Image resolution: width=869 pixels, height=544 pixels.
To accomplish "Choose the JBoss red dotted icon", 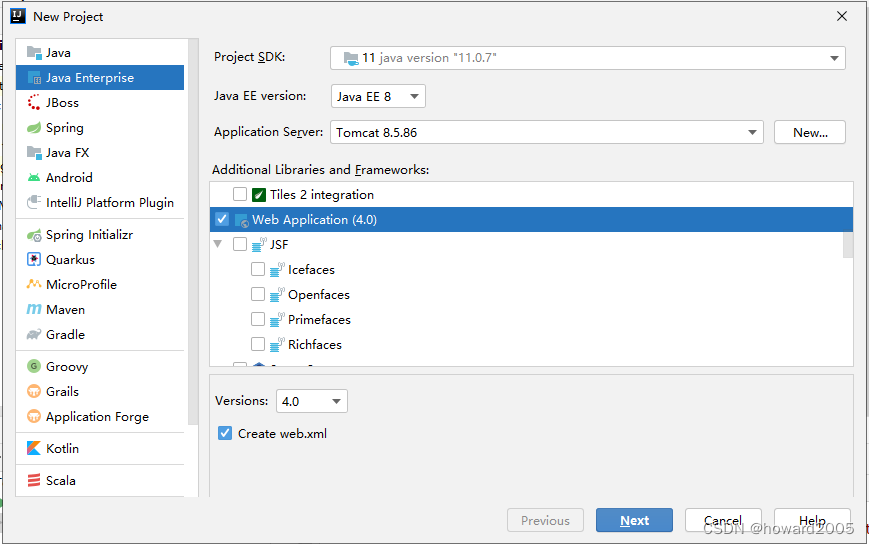I will tap(34, 102).
